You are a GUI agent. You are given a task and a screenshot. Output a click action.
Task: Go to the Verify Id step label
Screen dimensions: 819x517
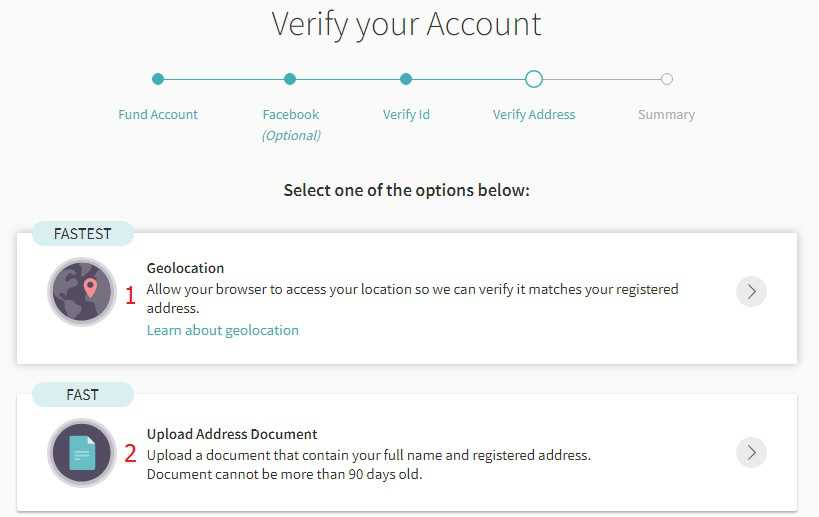(x=406, y=114)
